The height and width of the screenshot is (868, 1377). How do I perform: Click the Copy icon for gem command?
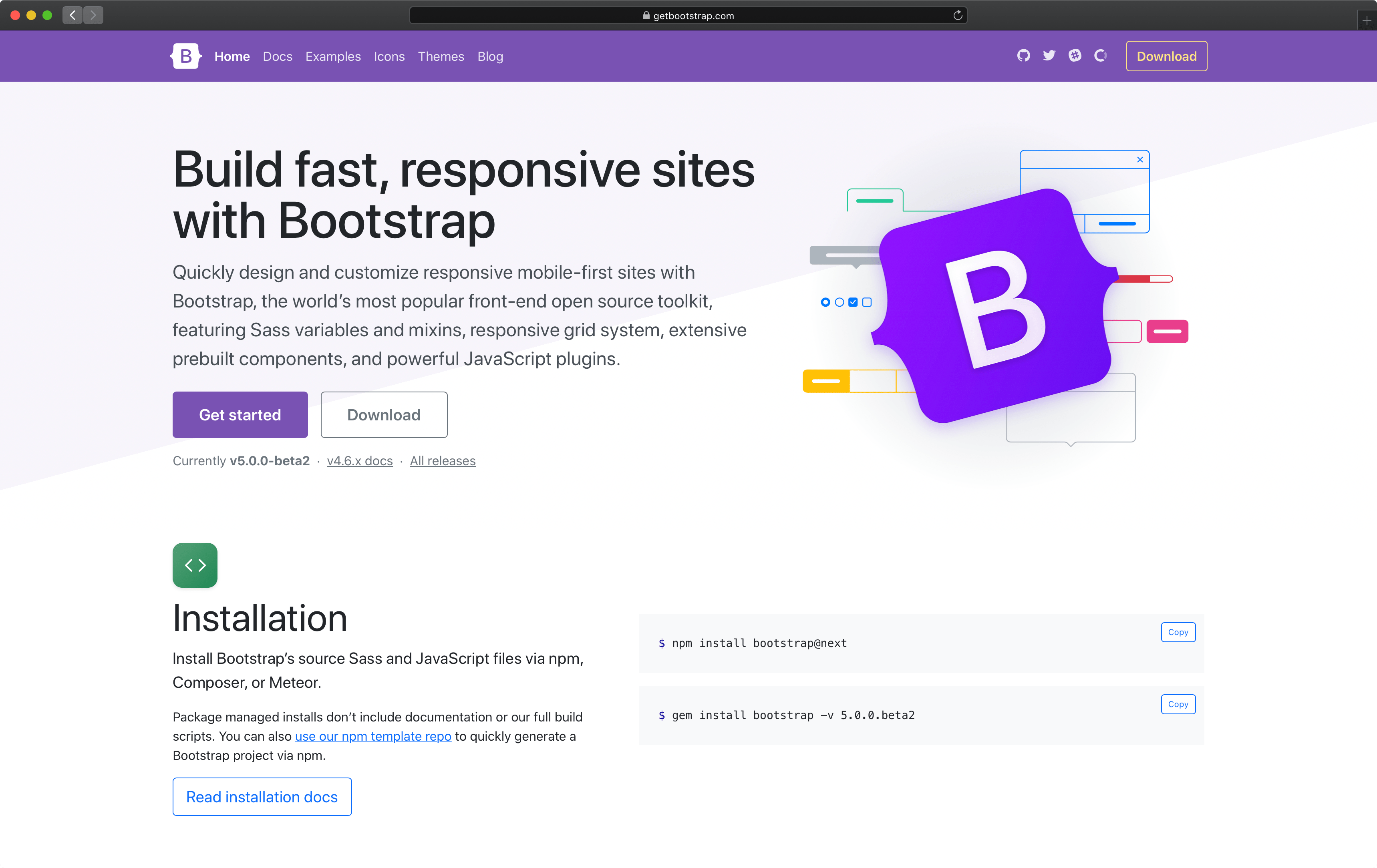click(1178, 703)
